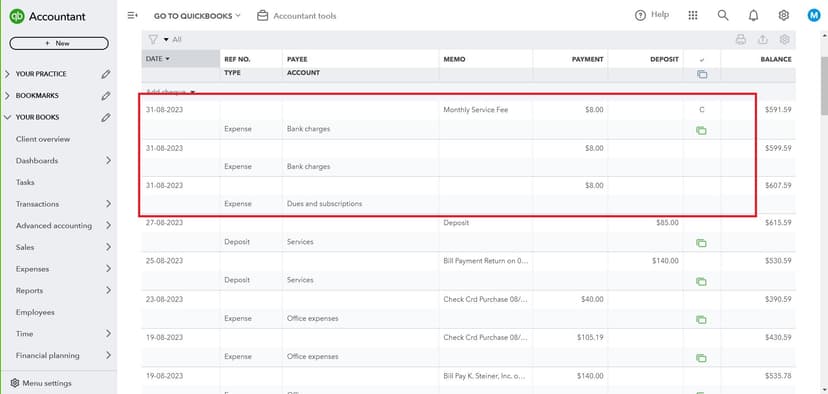This screenshot has height=394, width=828.
Task: Print the register list
Action: point(741,39)
